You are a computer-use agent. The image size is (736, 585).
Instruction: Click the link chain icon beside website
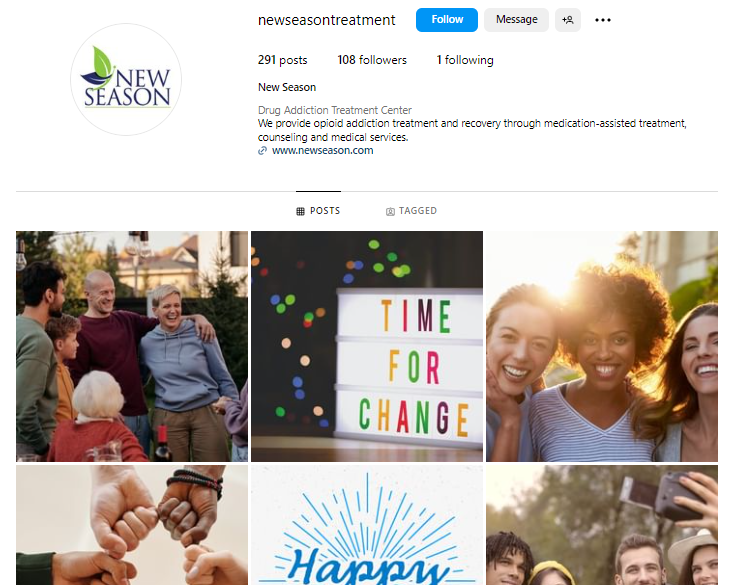coord(262,151)
